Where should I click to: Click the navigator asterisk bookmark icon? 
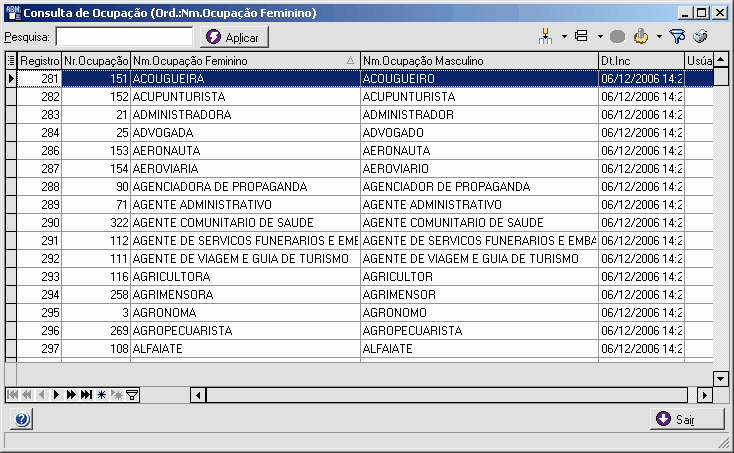(x=101, y=395)
